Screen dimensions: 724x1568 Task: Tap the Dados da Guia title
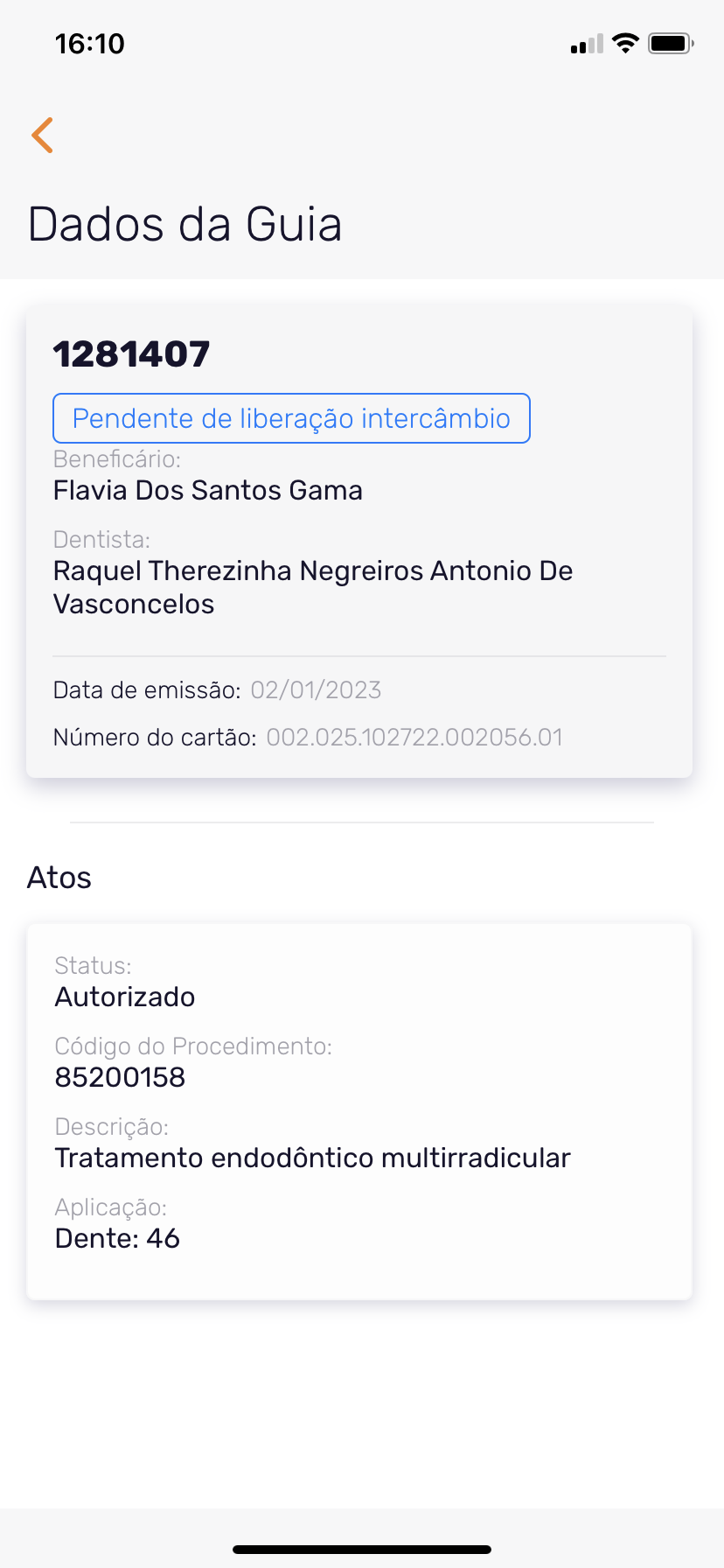point(184,224)
